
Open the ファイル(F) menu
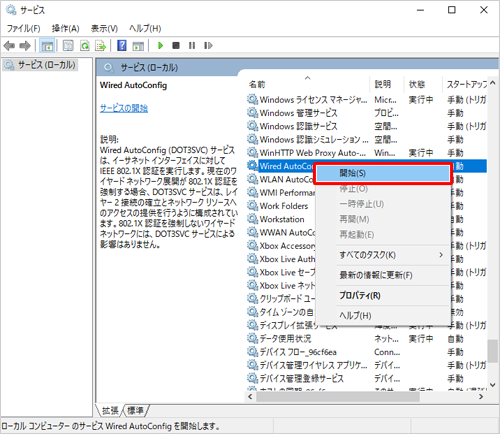tap(24, 29)
